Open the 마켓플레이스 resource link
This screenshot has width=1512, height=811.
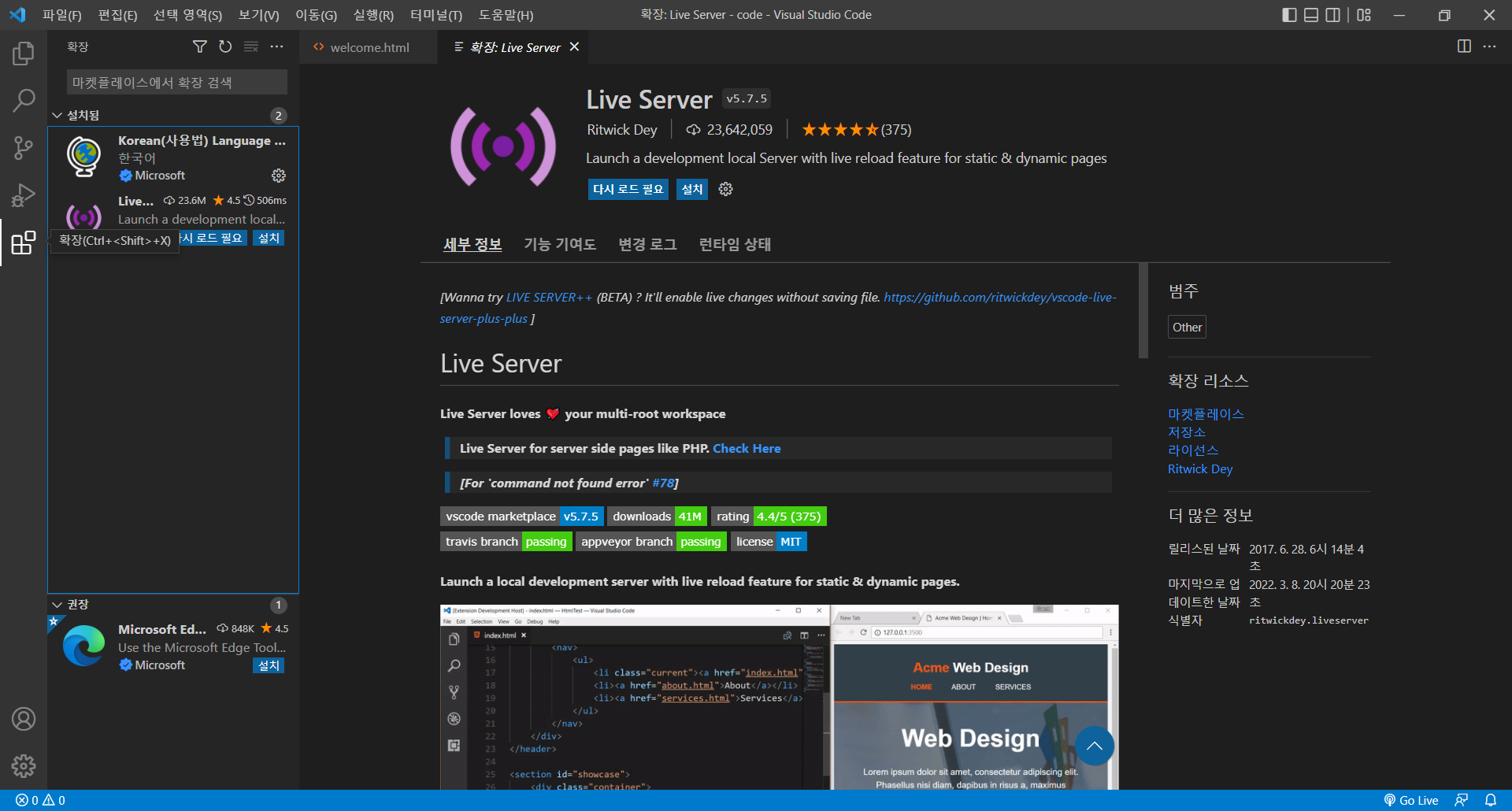click(1206, 414)
